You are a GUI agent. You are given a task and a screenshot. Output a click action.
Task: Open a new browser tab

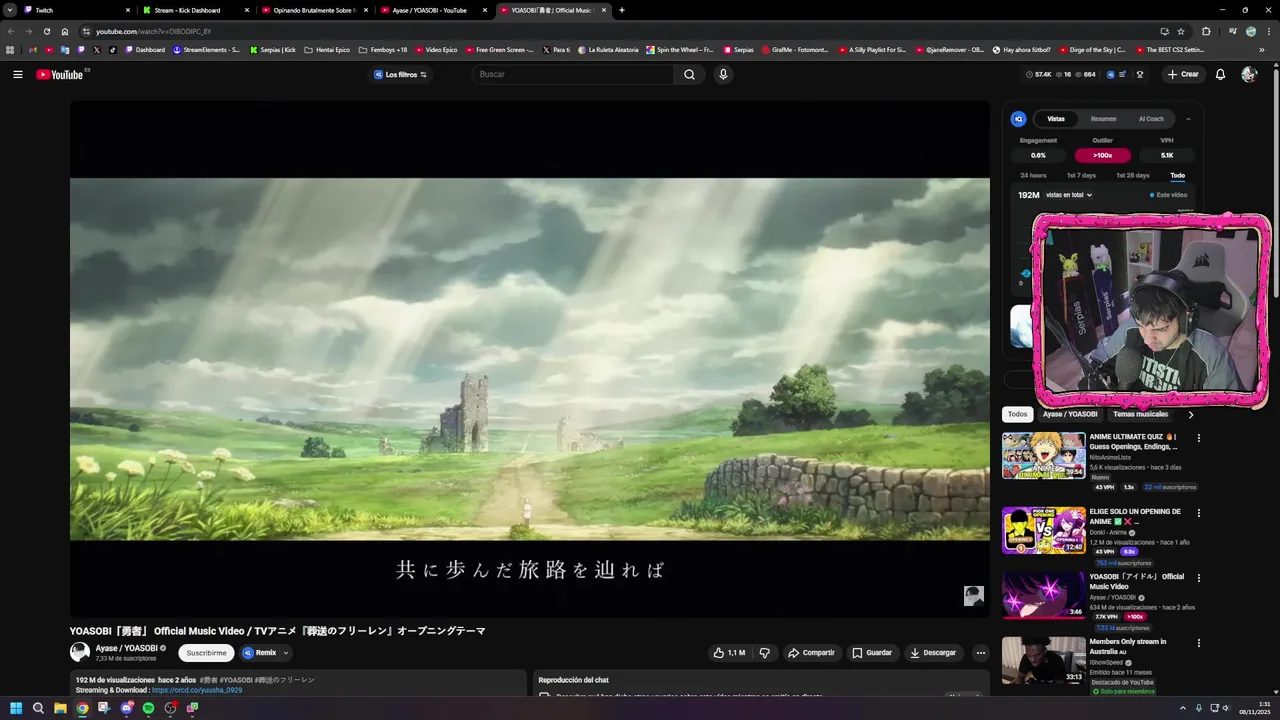click(x=622, y=10)
